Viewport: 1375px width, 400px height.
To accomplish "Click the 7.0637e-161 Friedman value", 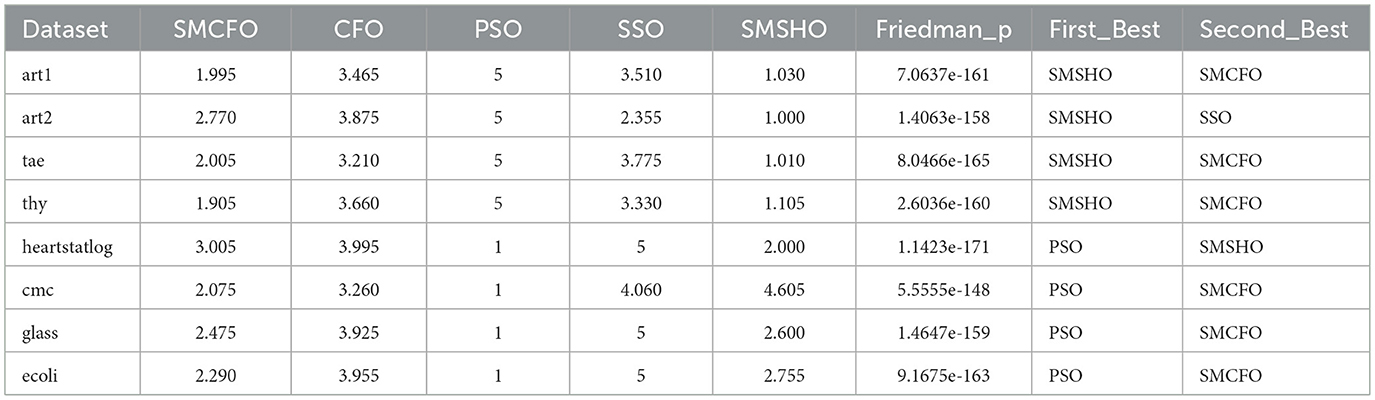I will click(x=941, y=73).
